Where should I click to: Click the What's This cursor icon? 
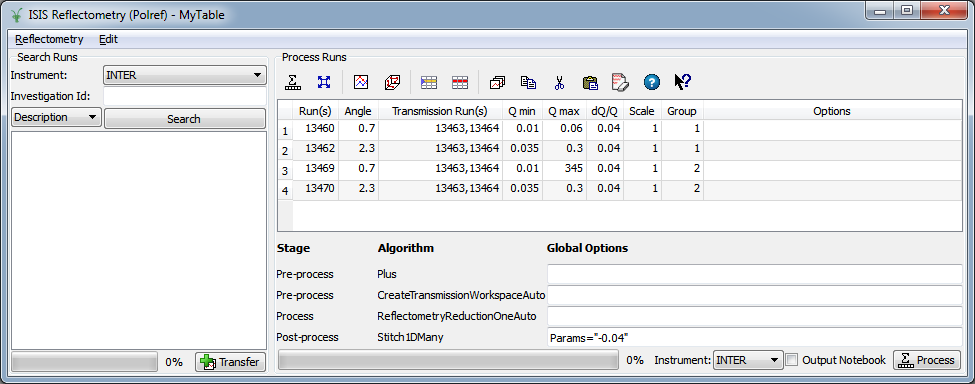coord(683,82)
